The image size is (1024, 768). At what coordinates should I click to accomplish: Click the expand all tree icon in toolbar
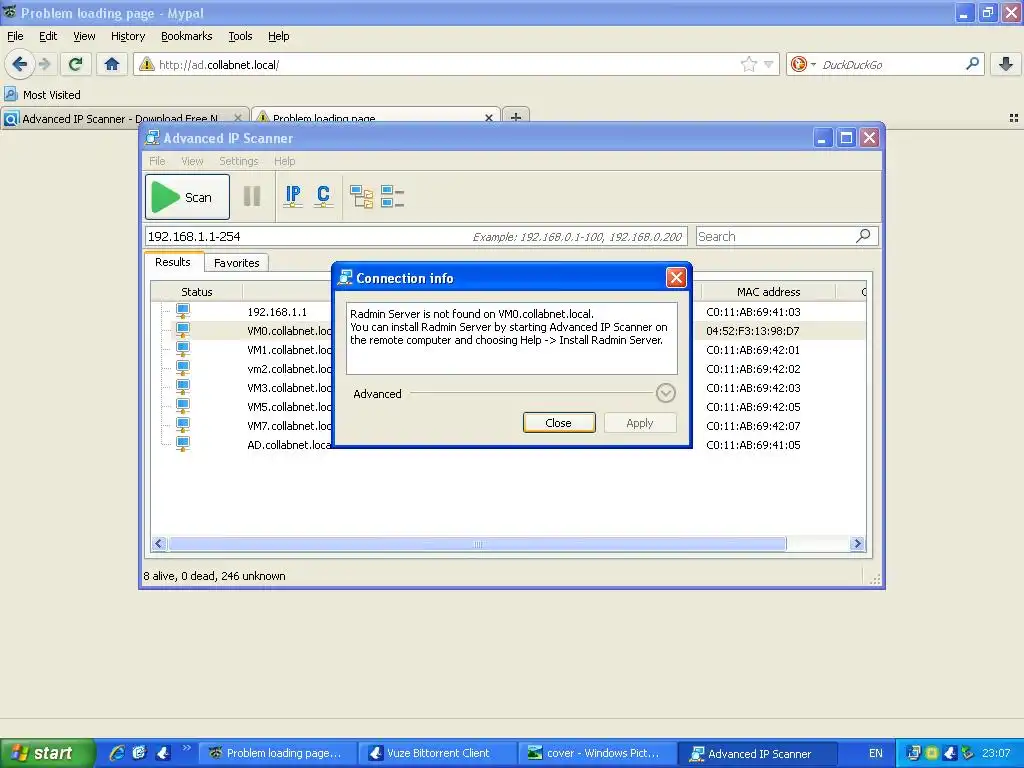[361, 197]
